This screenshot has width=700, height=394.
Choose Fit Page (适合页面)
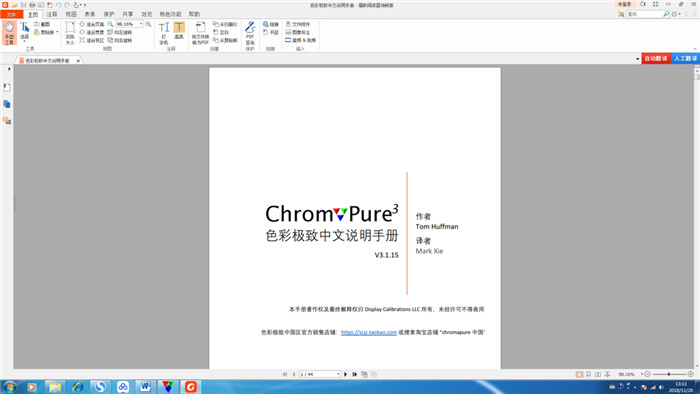(x=92, y=24)
